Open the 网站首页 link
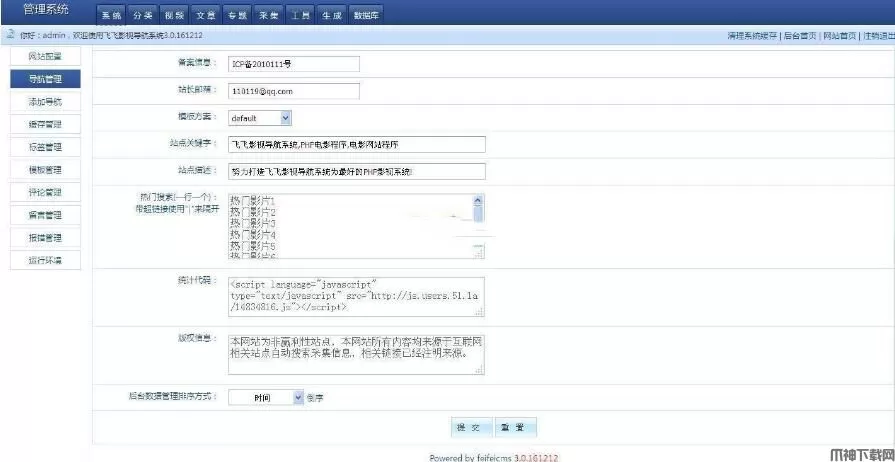The width and height of the screenshot is (895, 462). [839, 35]
